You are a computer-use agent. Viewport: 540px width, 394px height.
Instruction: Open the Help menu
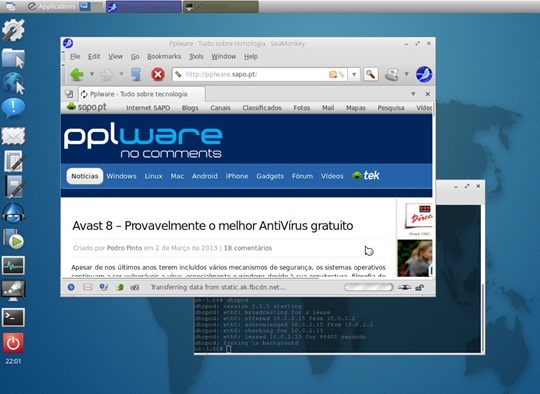[251, 56]
